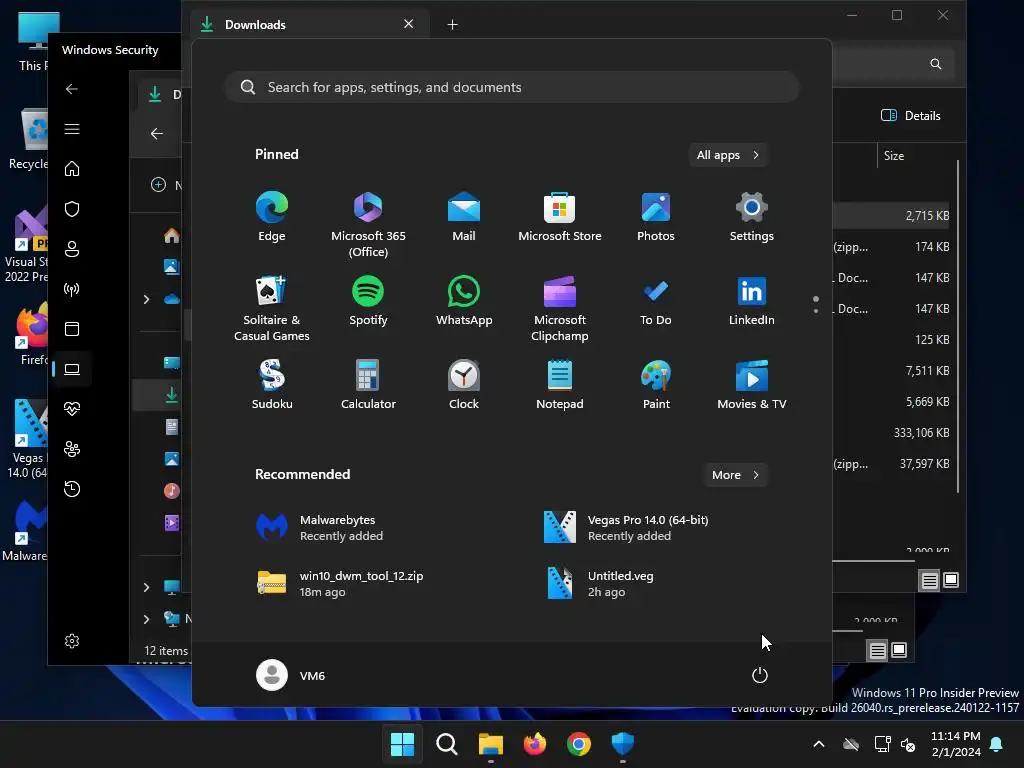This screenshot has width=1024, height=768.
Task: Open Windows Security from taskbar
Action: pos(622,744)
